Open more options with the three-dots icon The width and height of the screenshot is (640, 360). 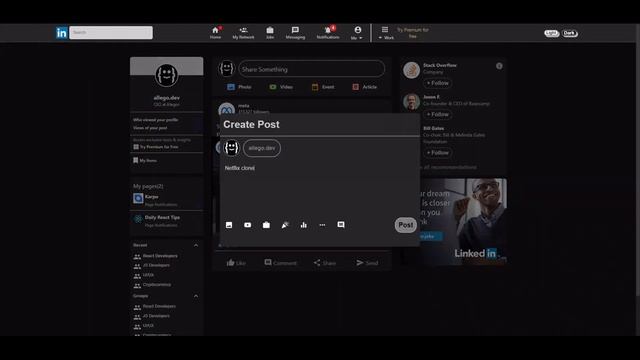322,225
